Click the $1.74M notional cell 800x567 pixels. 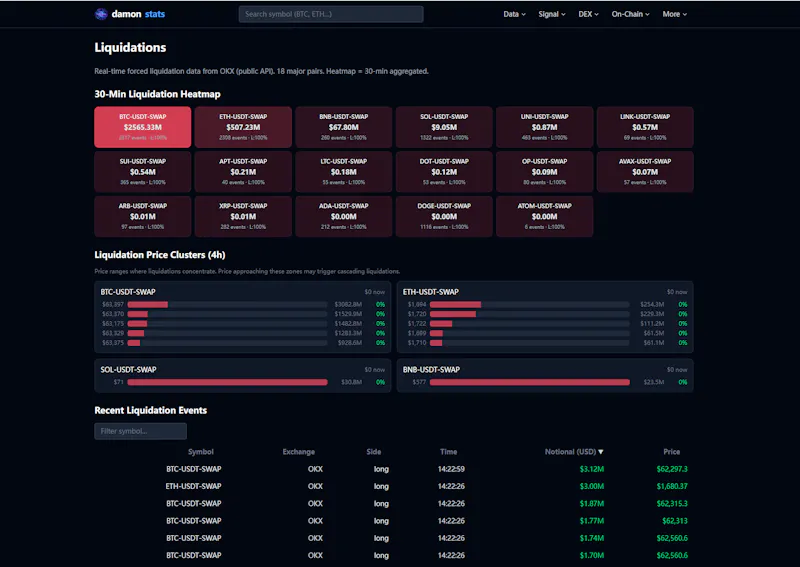[x=591, y=538]
